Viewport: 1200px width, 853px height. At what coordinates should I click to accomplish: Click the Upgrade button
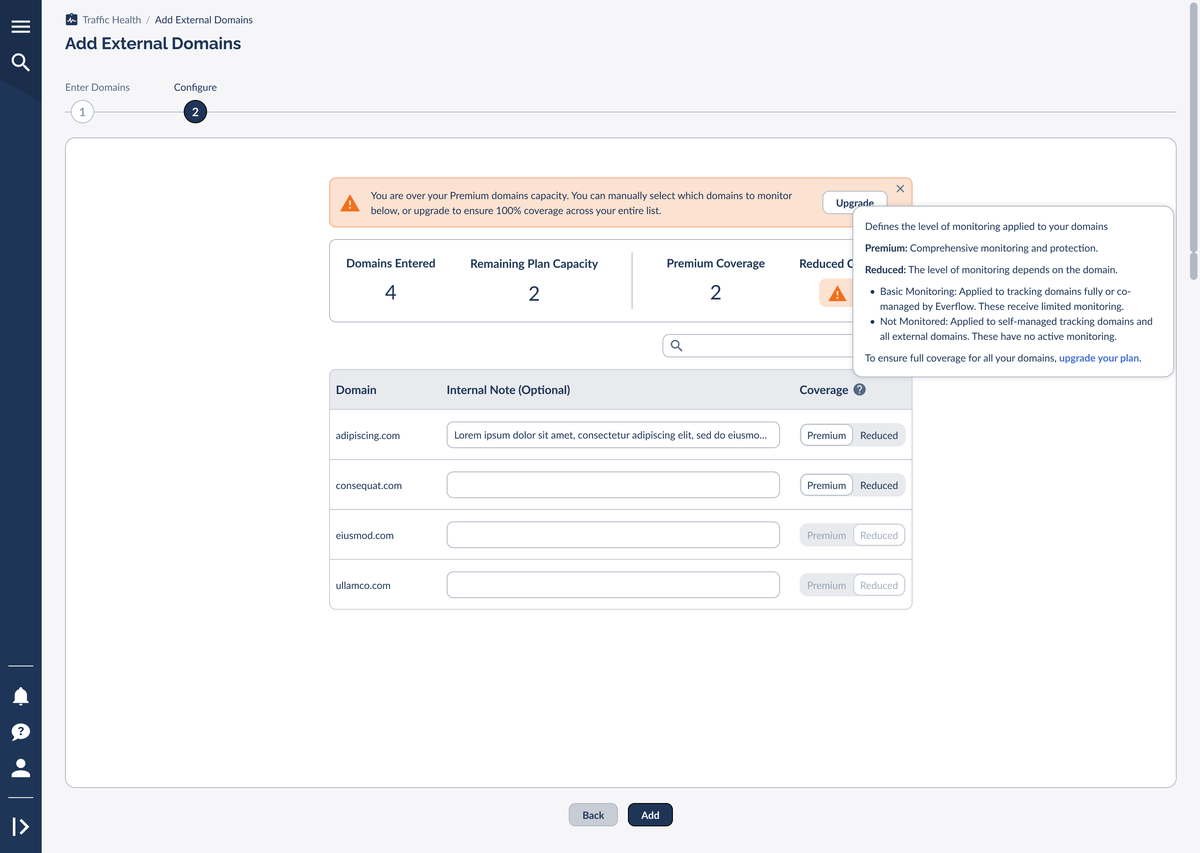(x=855, y=203)
